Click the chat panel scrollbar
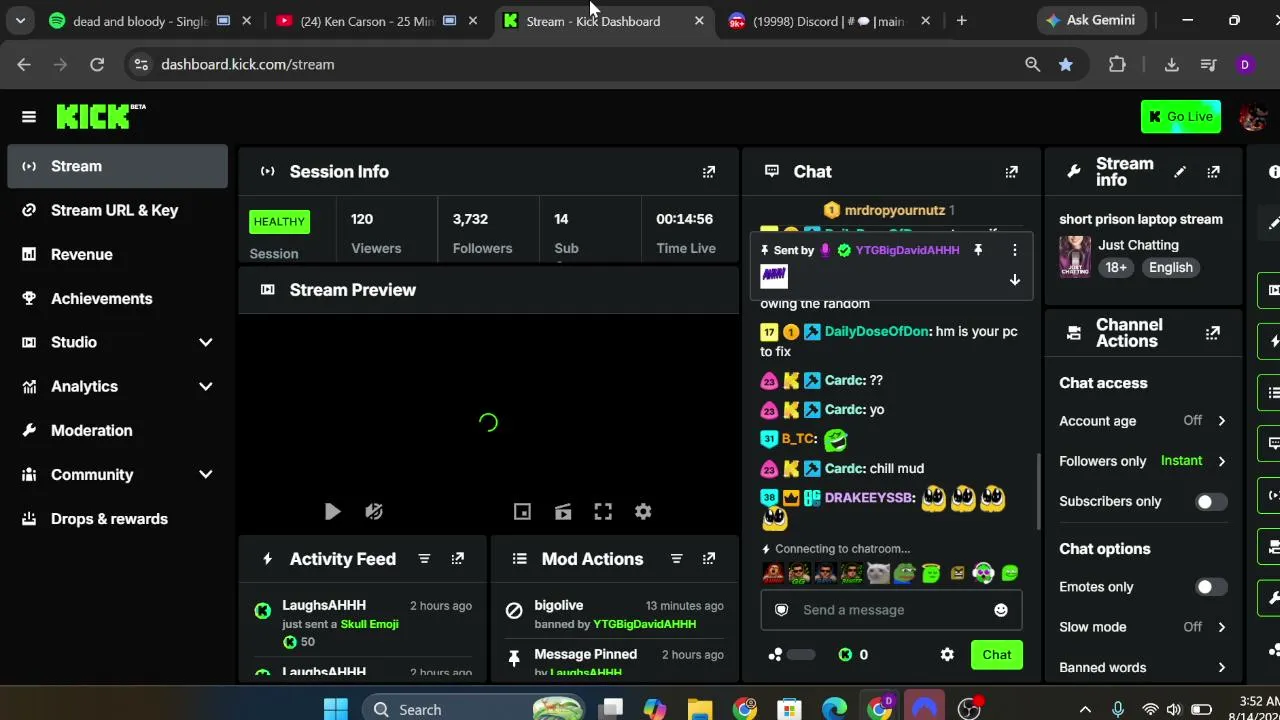The width and height of the screenshot is (1280, 720). coord(1038,492)
